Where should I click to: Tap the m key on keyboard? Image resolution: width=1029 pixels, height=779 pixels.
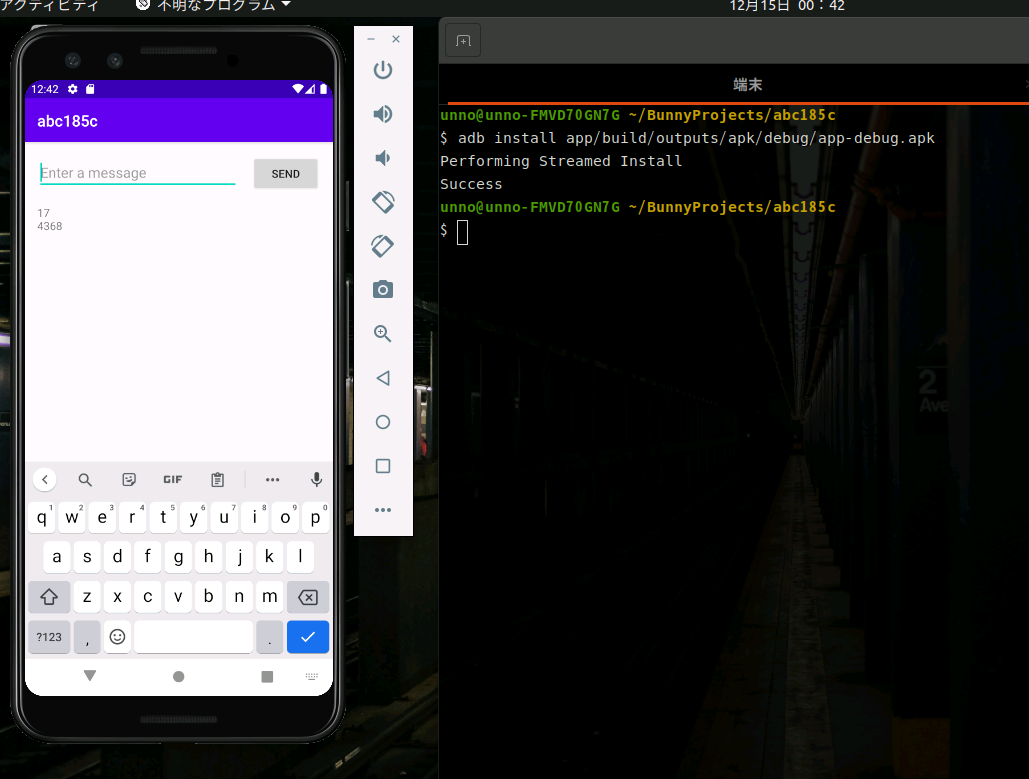pyautogui.click(x=270, y=597)
